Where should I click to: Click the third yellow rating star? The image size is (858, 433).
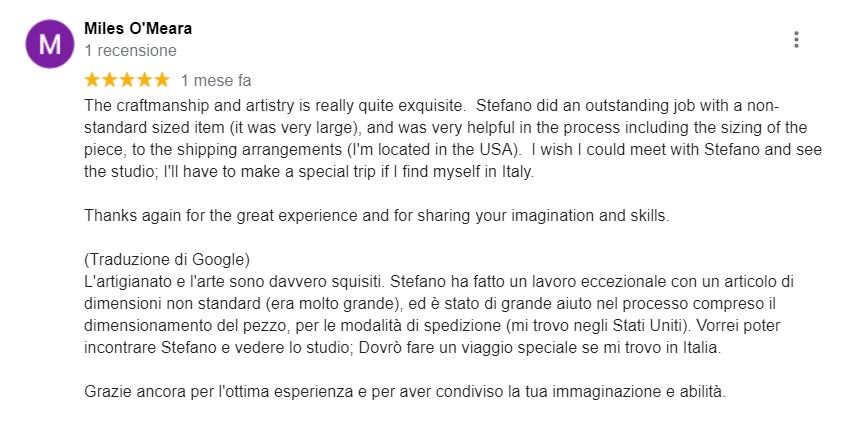click(x=127, y=80)
